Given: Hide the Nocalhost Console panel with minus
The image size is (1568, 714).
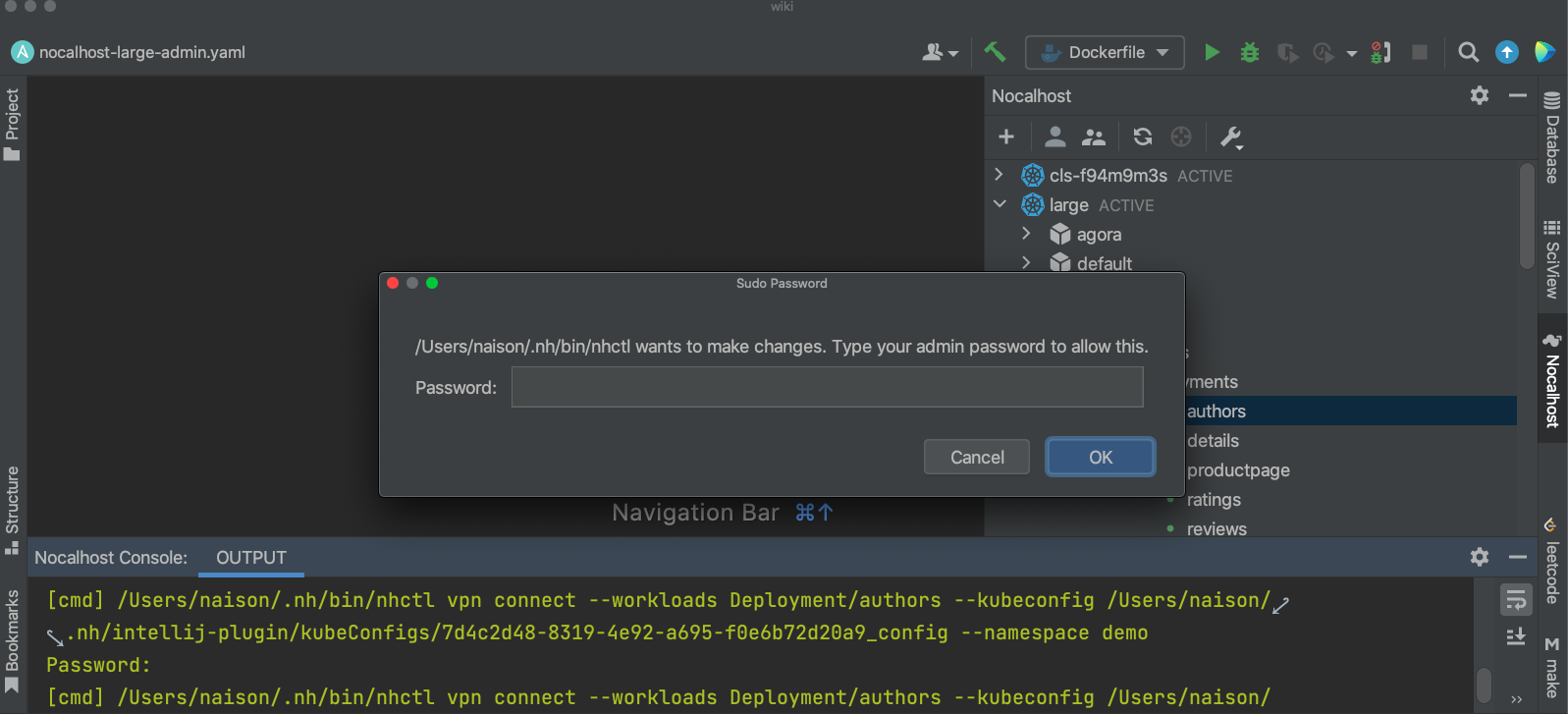Looking at the screenshot, I should (x=1518, y=557).
